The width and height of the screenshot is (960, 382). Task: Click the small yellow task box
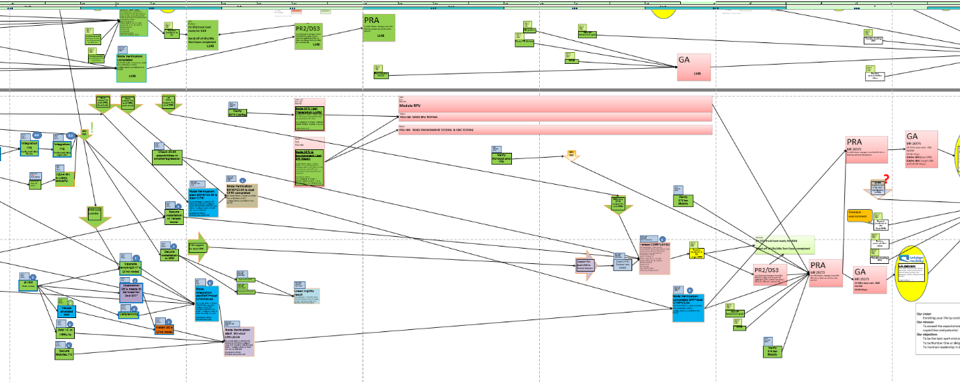tap(697, 253)
